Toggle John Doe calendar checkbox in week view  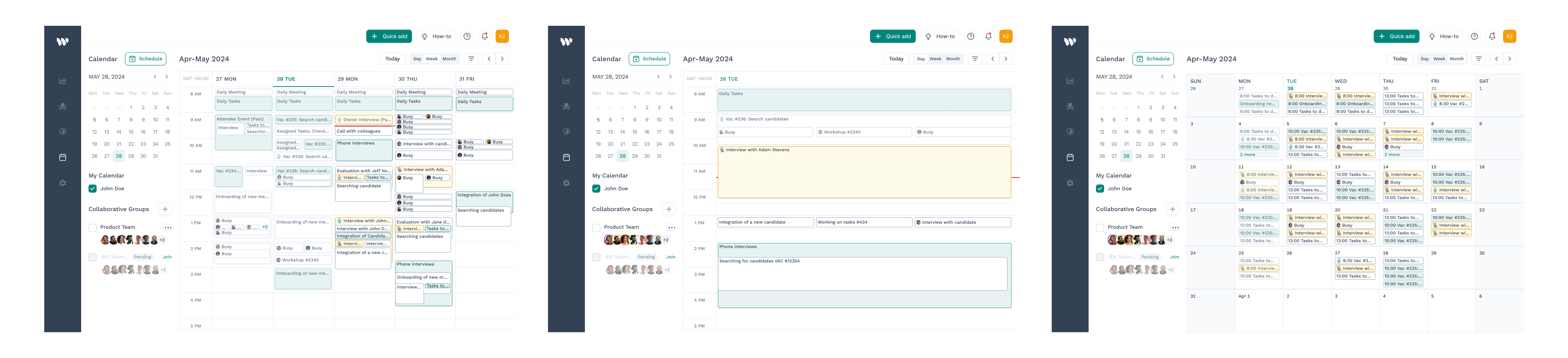tap(93, 189)
